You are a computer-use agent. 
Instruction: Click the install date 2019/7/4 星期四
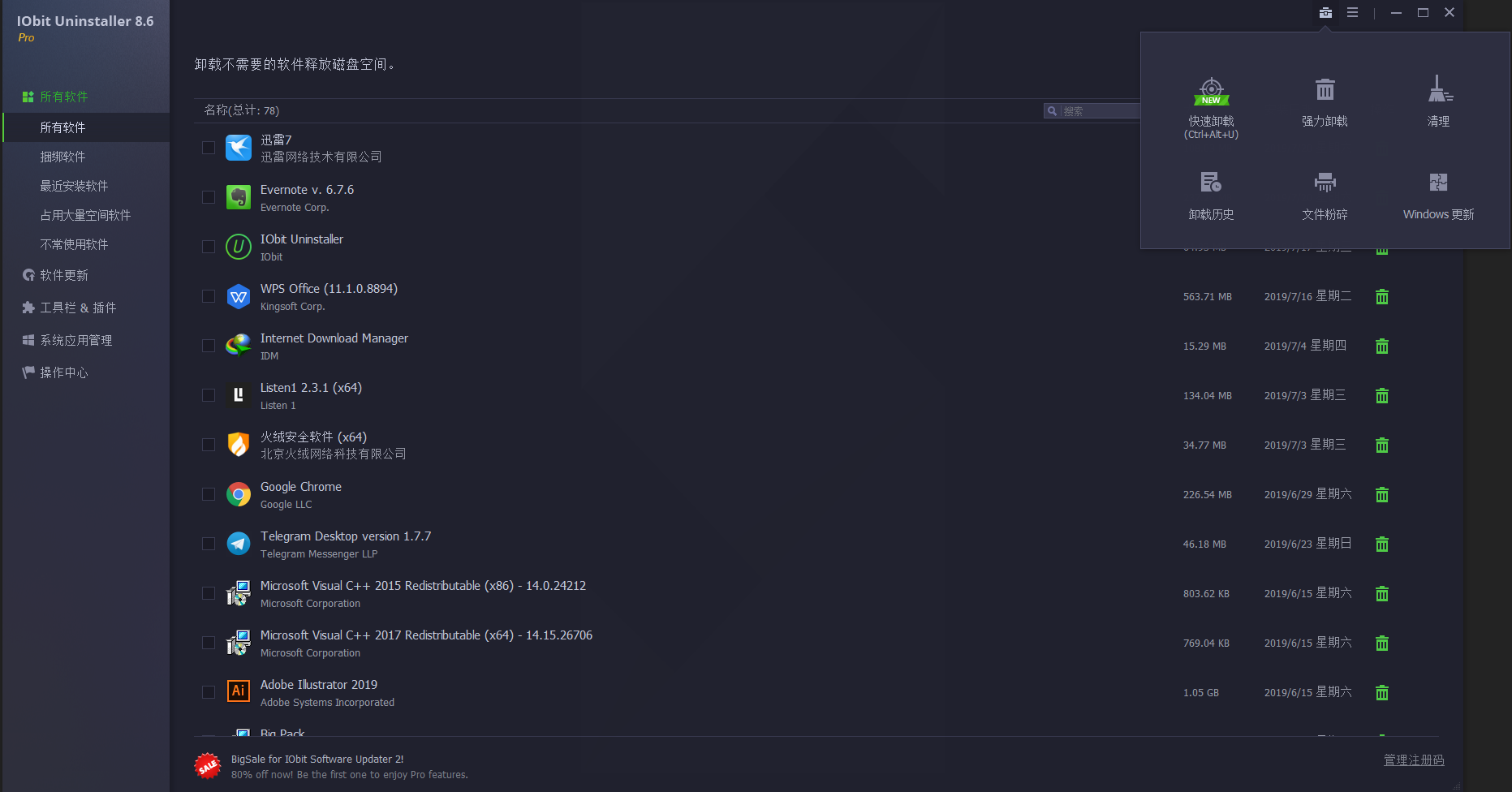pyautogui.click(x=1305, y=346)
